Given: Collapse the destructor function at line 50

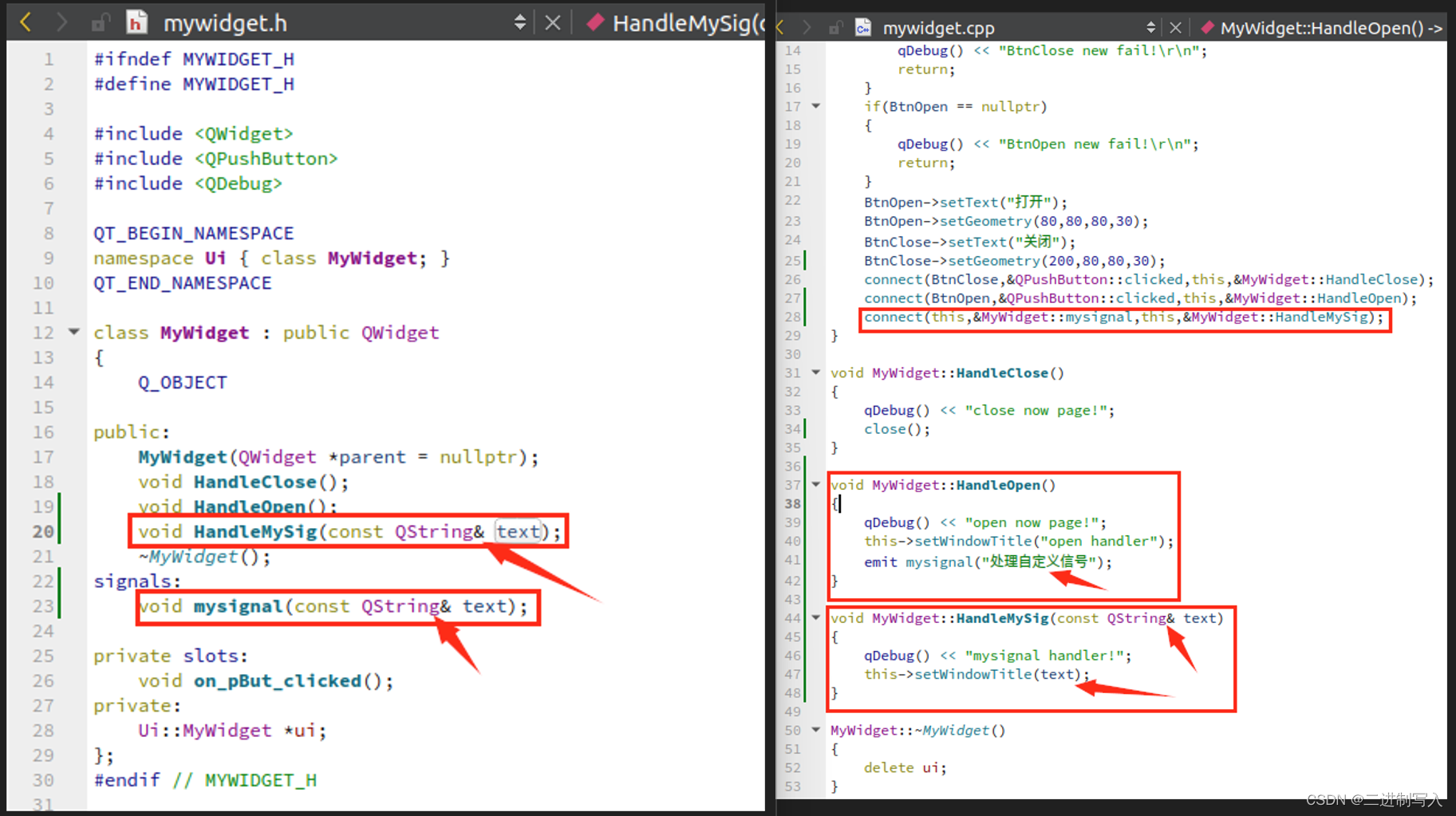Looking at the screenshot, I should pyautogui.click(x=816, y=730).
